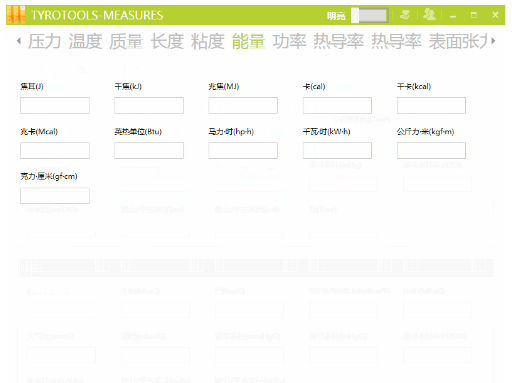Go to the 粘度 tab

(x=208, y=42)
